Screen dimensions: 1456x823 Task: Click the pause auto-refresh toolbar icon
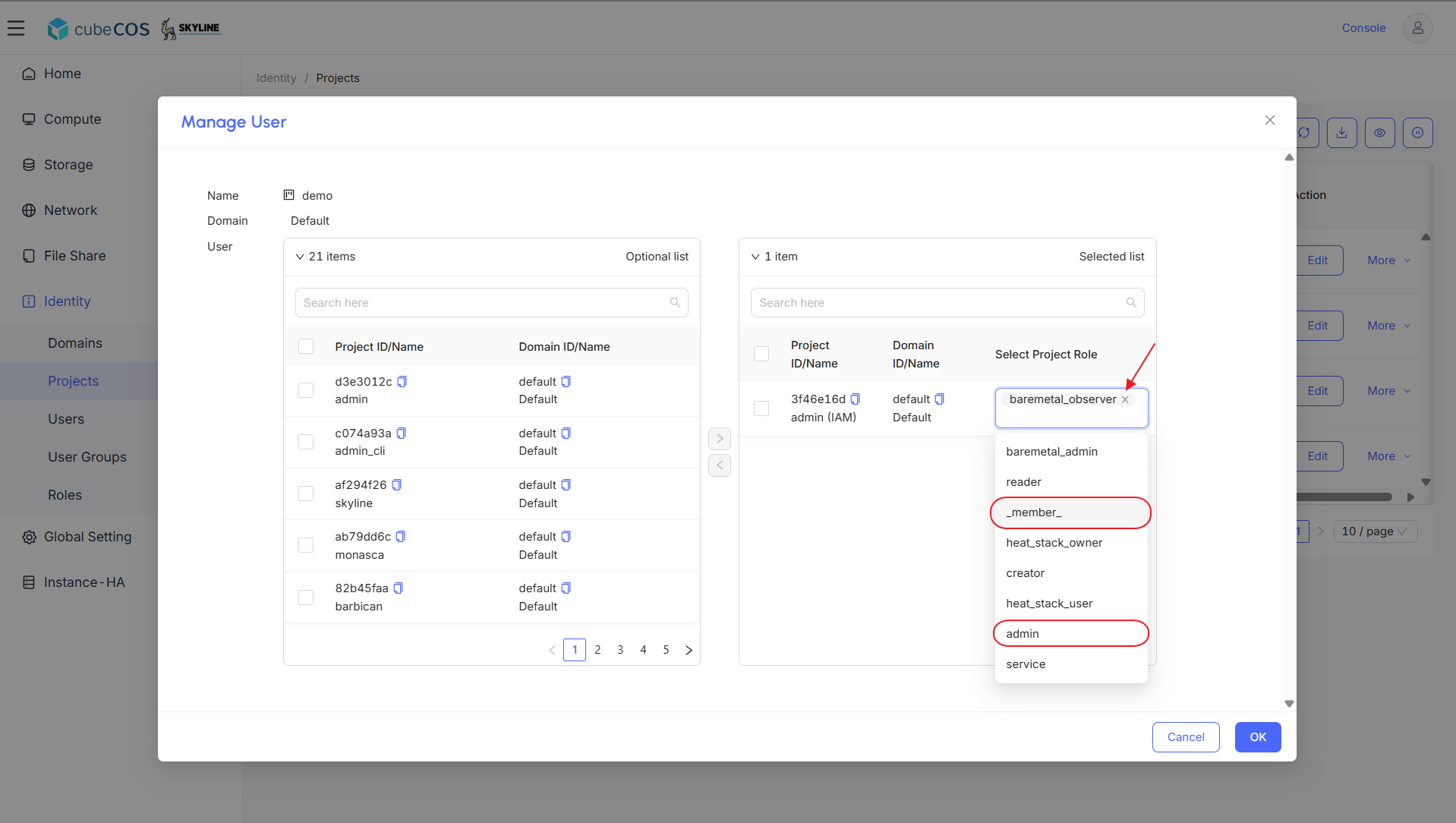[x=1418, y=133]
